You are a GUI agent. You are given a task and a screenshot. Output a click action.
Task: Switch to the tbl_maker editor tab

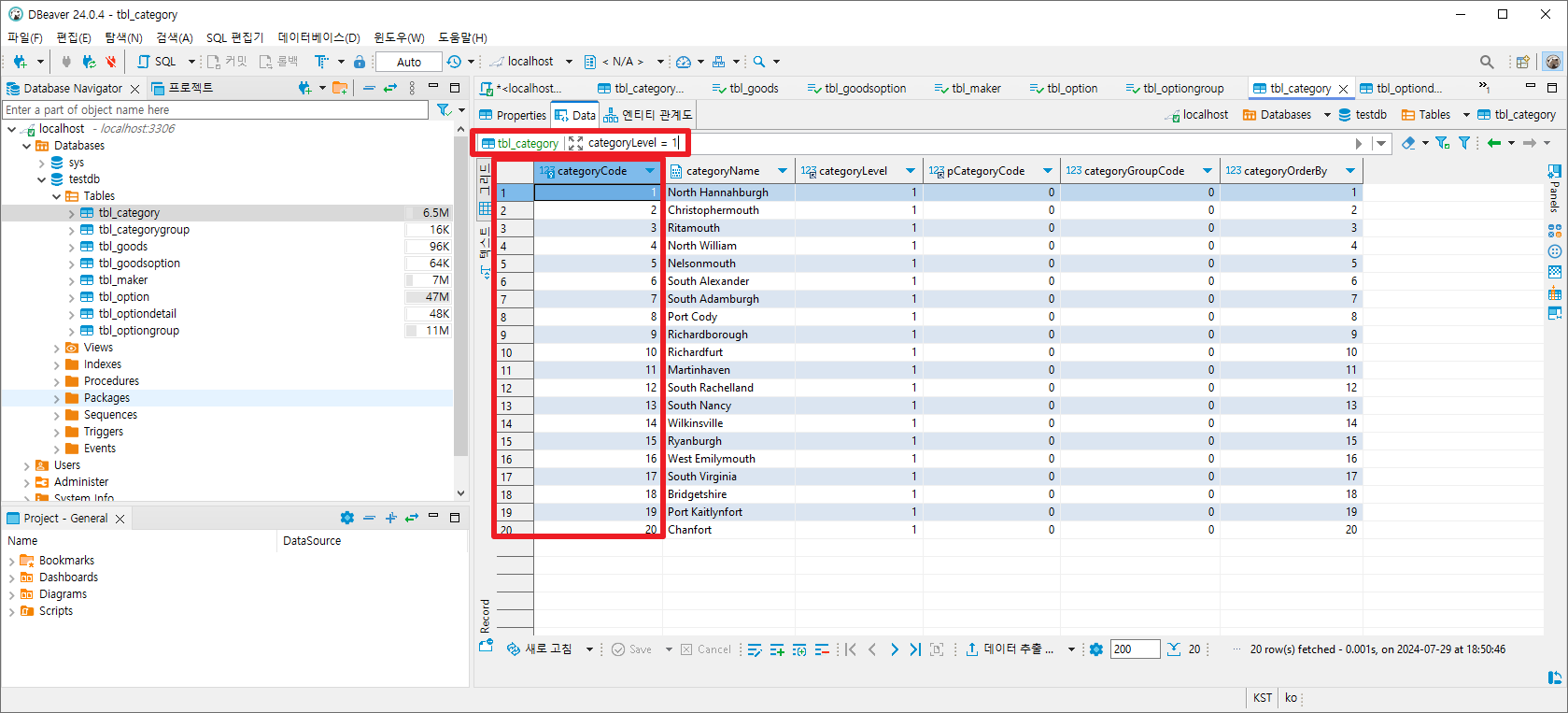pyautogui.click(x=968, y=89)
